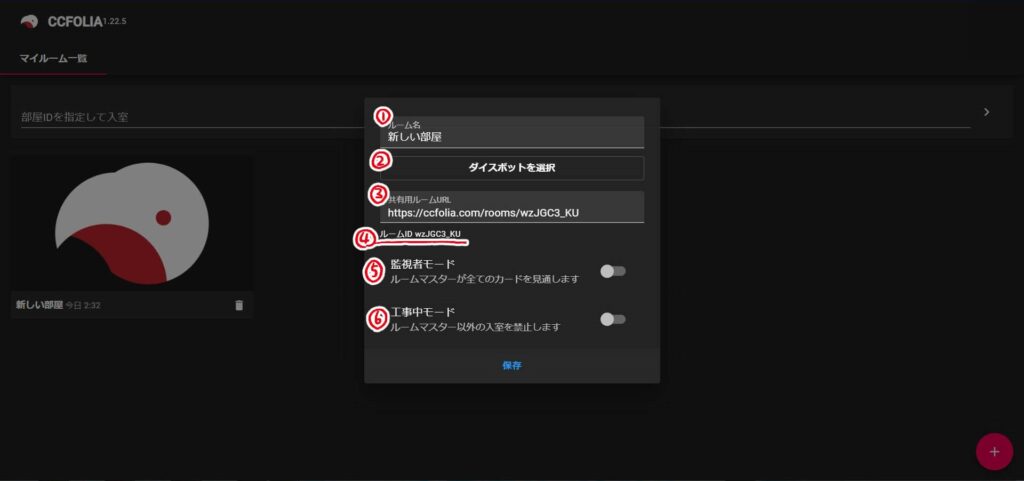This screenshot has height=481, width=1024.
Task: Click the arrow to enter the room ID
Action: [x=986, y=112]
